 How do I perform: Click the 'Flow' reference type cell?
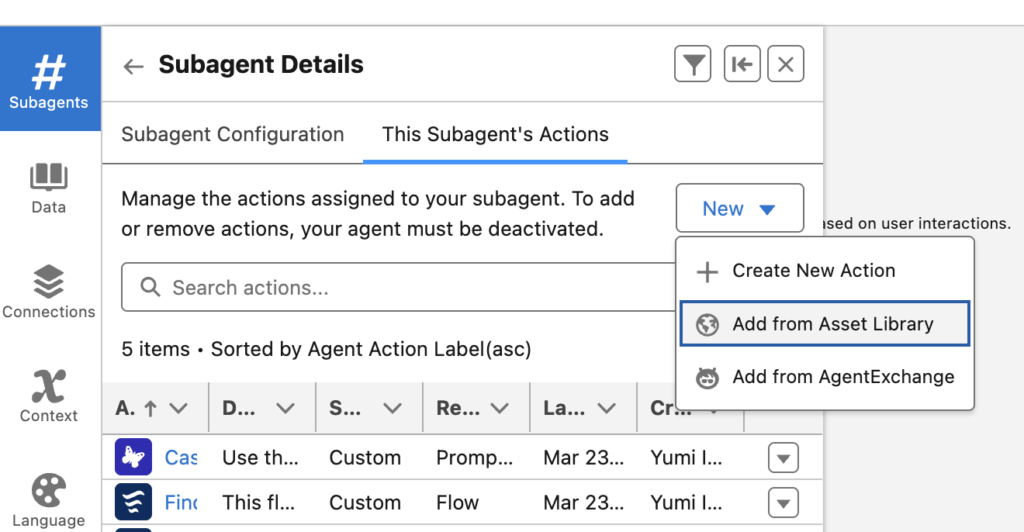coord(457,503)
